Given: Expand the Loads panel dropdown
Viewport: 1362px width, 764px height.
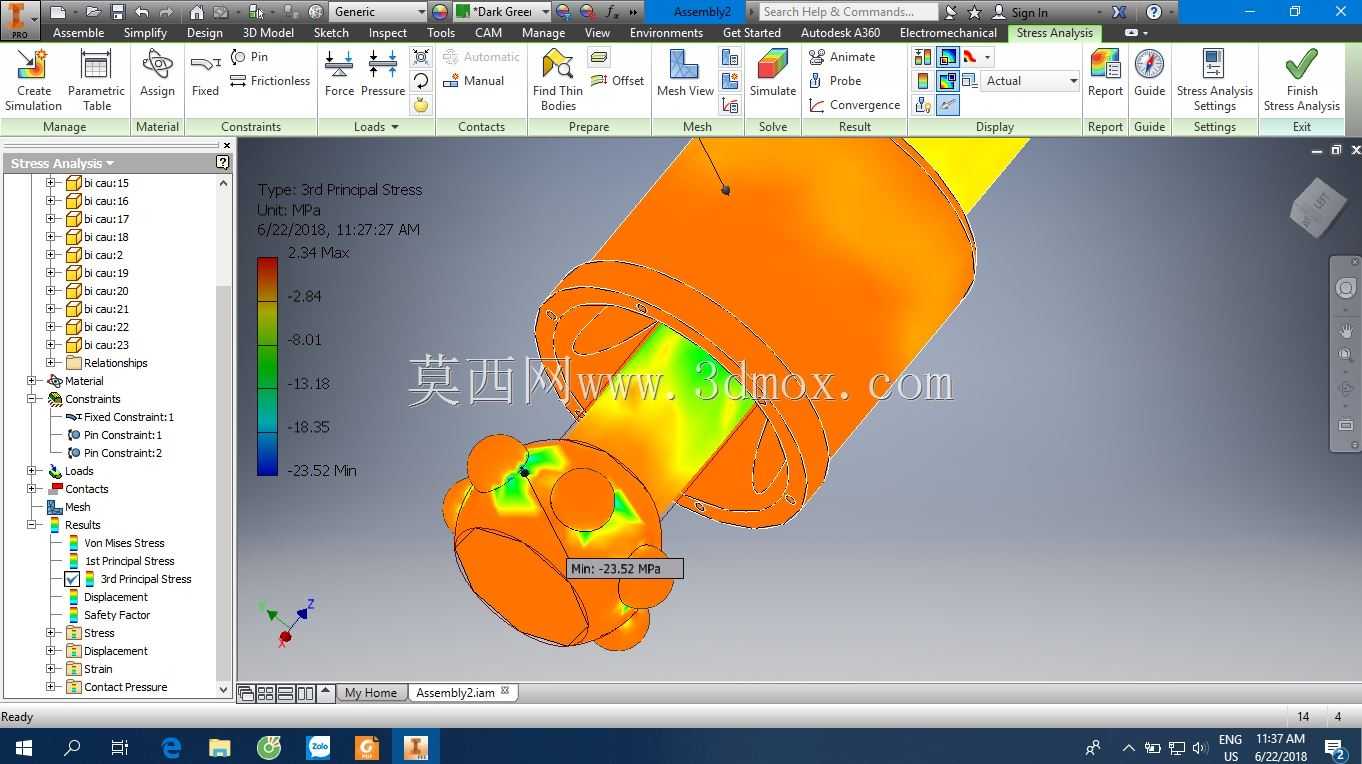Looking at the screenshot, I should coord(395,127).
